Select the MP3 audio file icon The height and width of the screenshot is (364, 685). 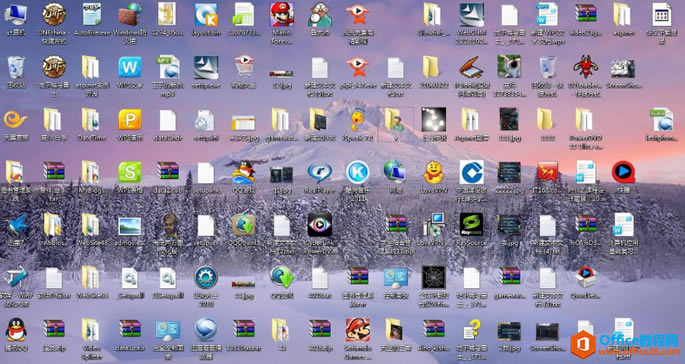[169, 67]
